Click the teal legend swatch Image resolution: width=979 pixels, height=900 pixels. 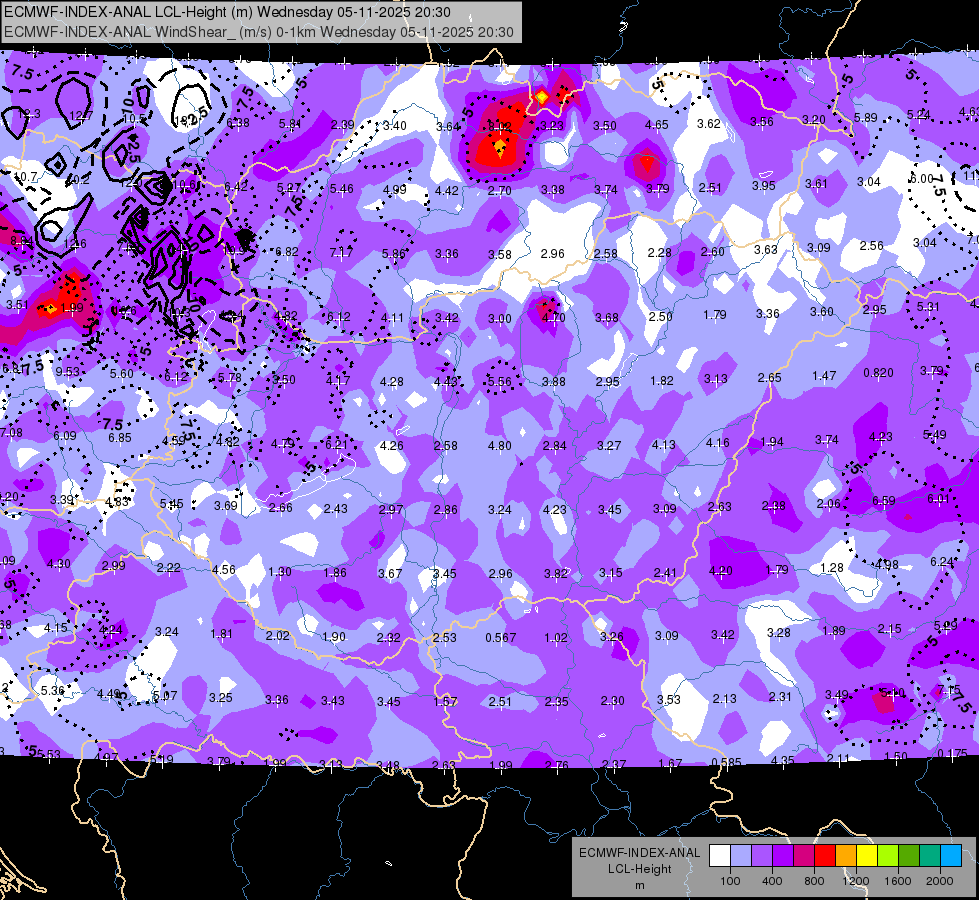pos(930,855)
